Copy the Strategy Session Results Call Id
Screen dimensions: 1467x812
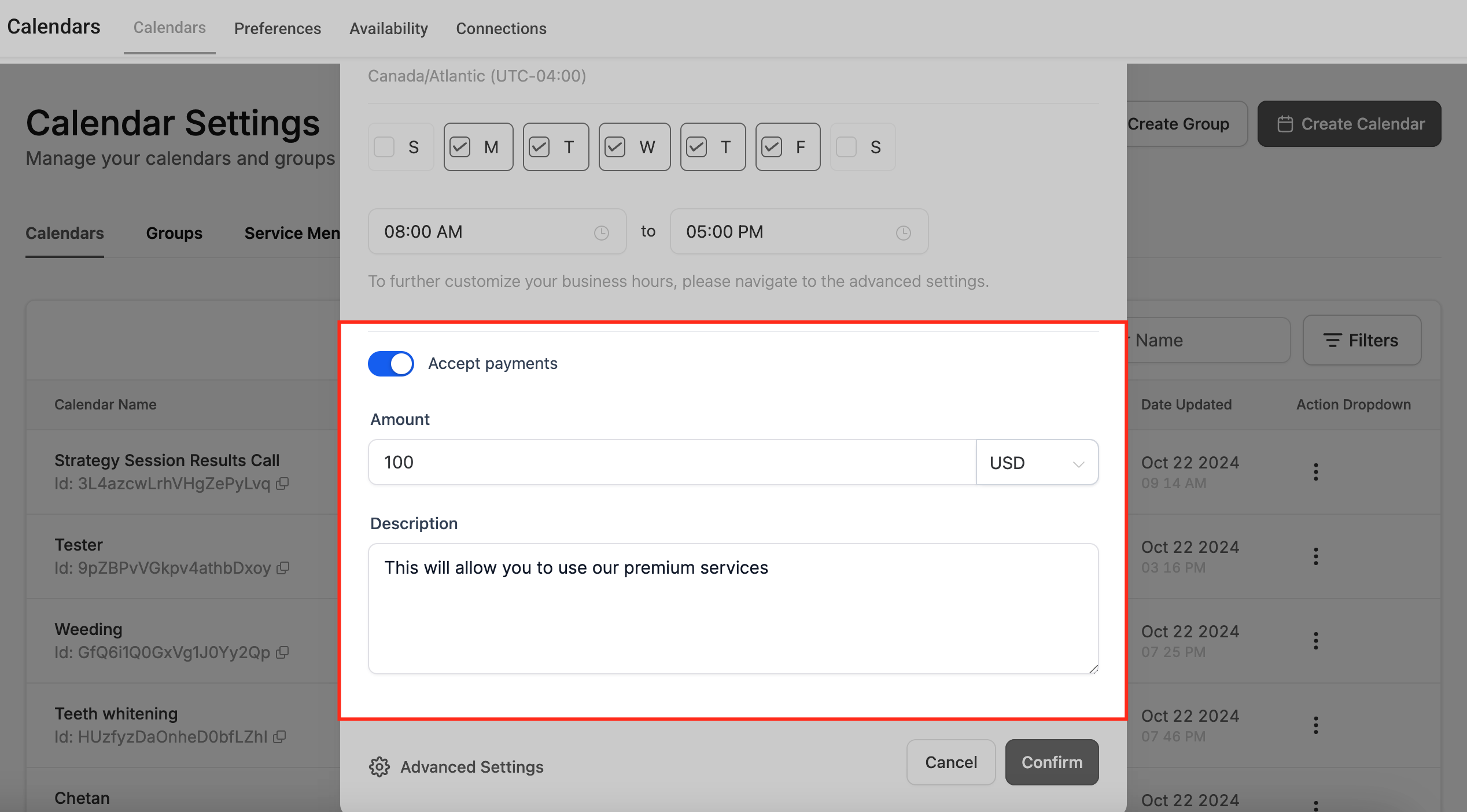(282, 483)
